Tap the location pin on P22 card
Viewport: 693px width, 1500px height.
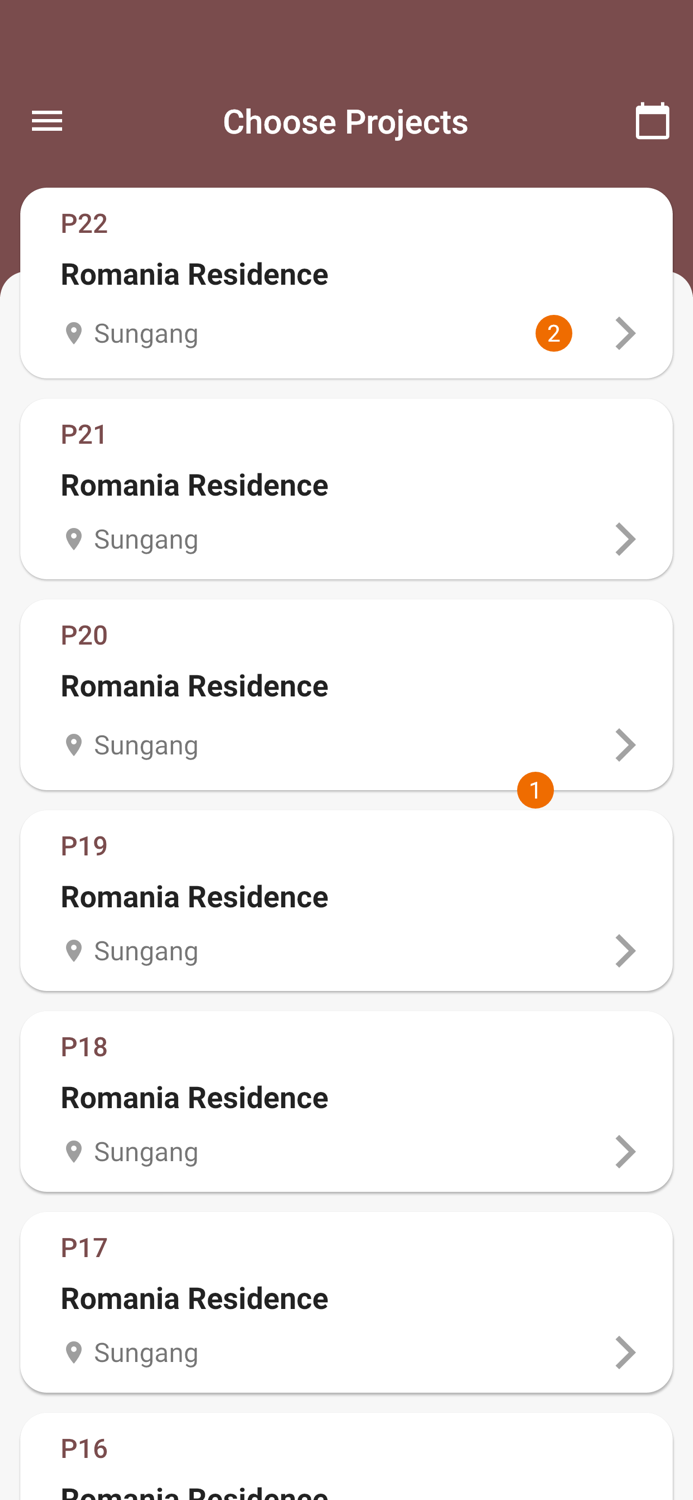click(x=73, y=333)
